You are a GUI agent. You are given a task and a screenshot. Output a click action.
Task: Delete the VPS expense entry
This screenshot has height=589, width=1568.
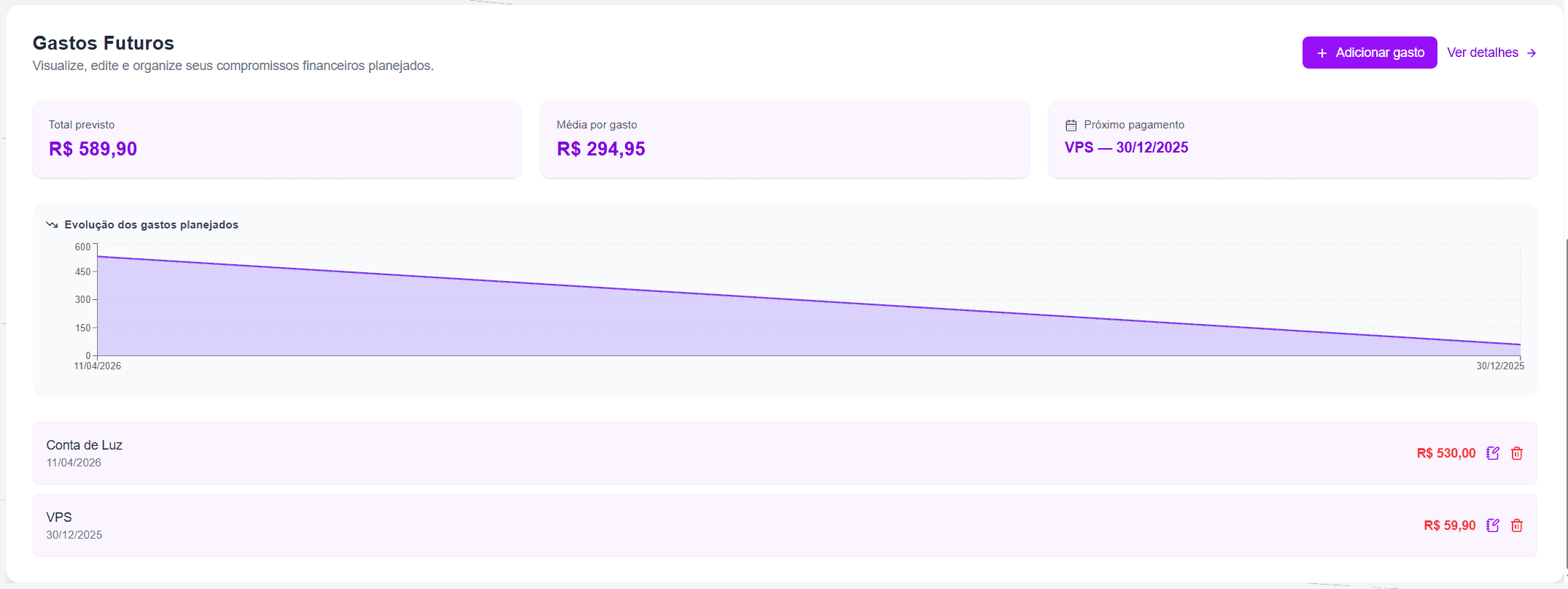1517,526
